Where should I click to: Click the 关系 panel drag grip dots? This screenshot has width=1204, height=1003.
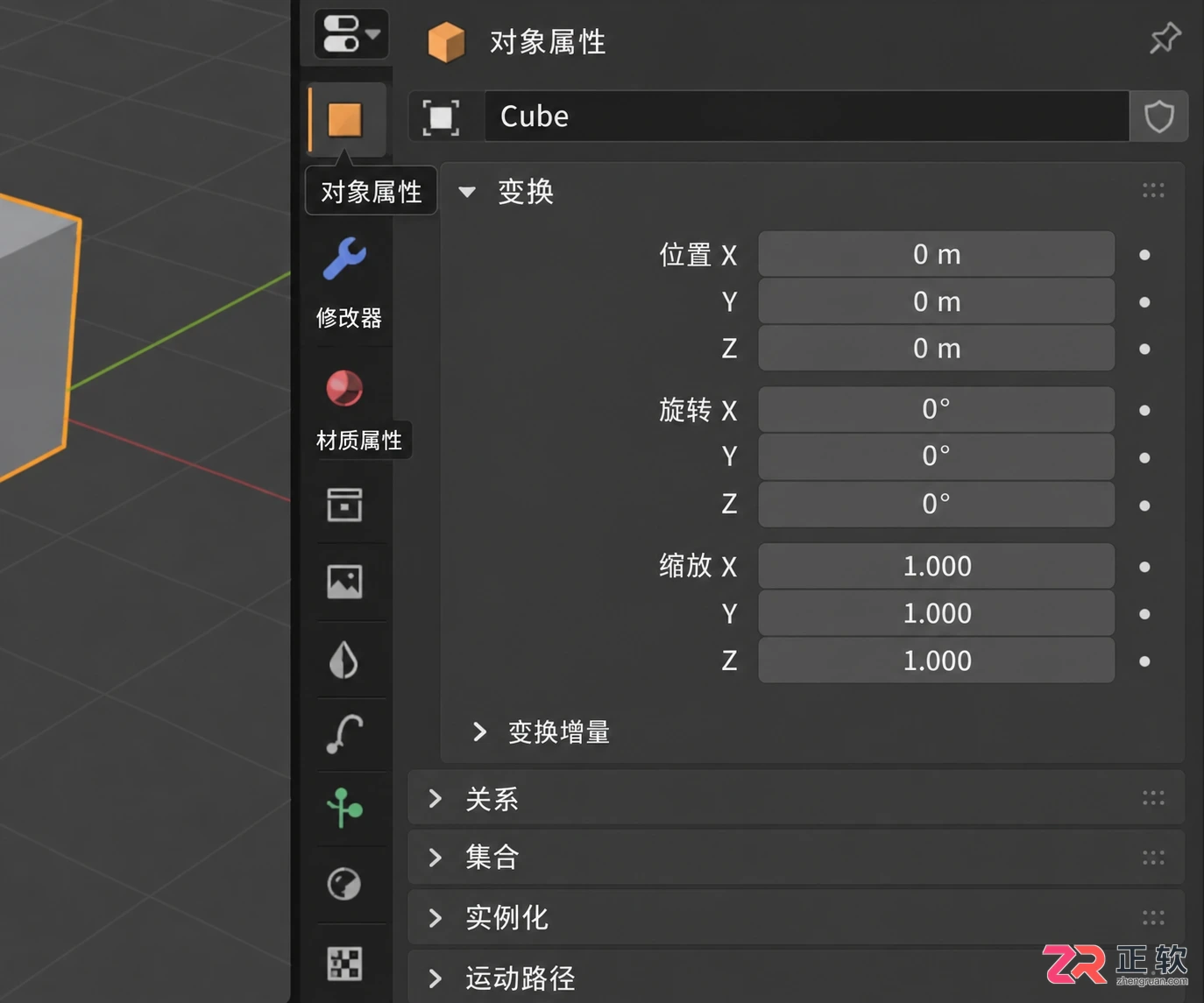[1153, 798]
